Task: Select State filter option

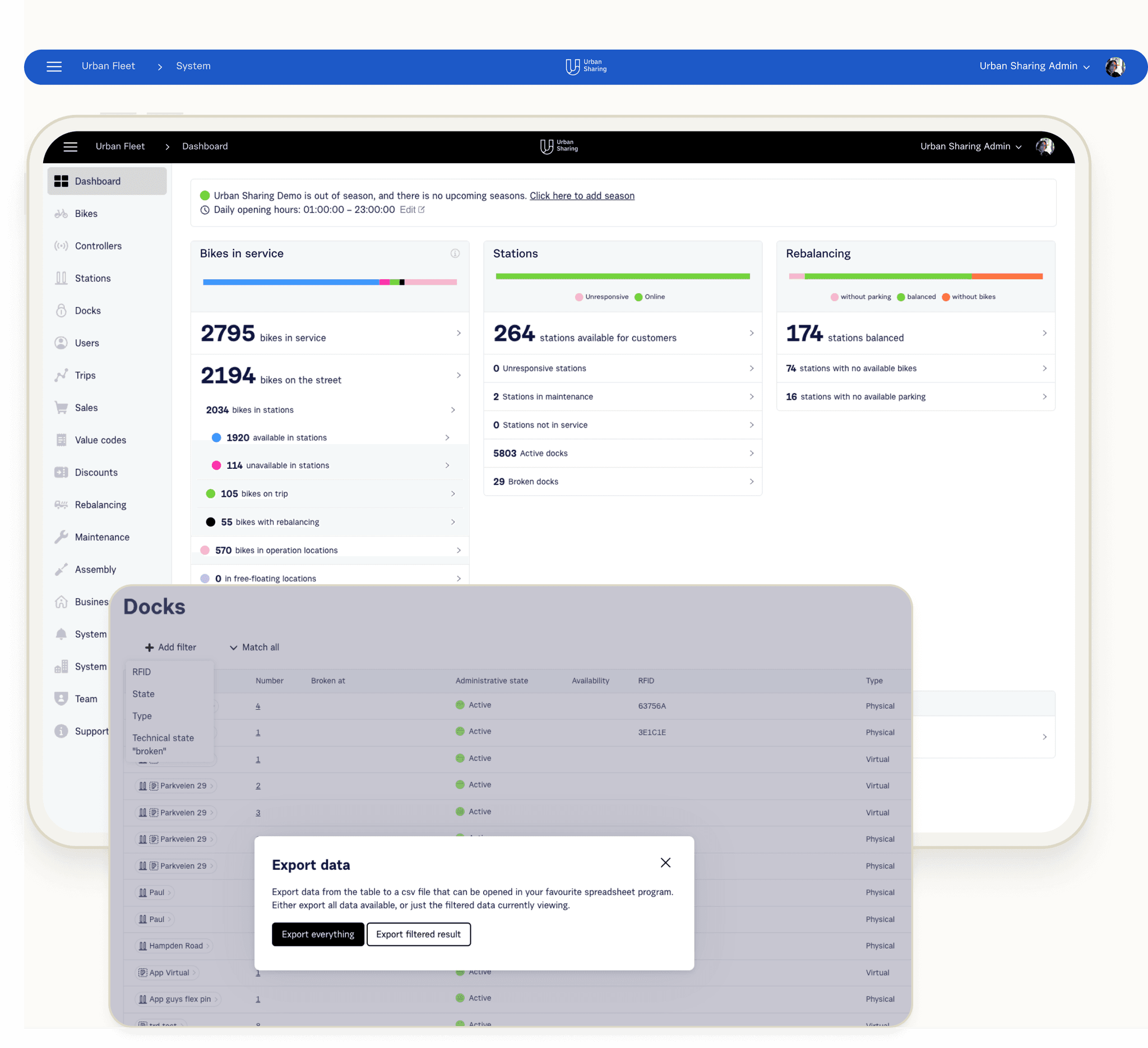Action: click(170, 694)
